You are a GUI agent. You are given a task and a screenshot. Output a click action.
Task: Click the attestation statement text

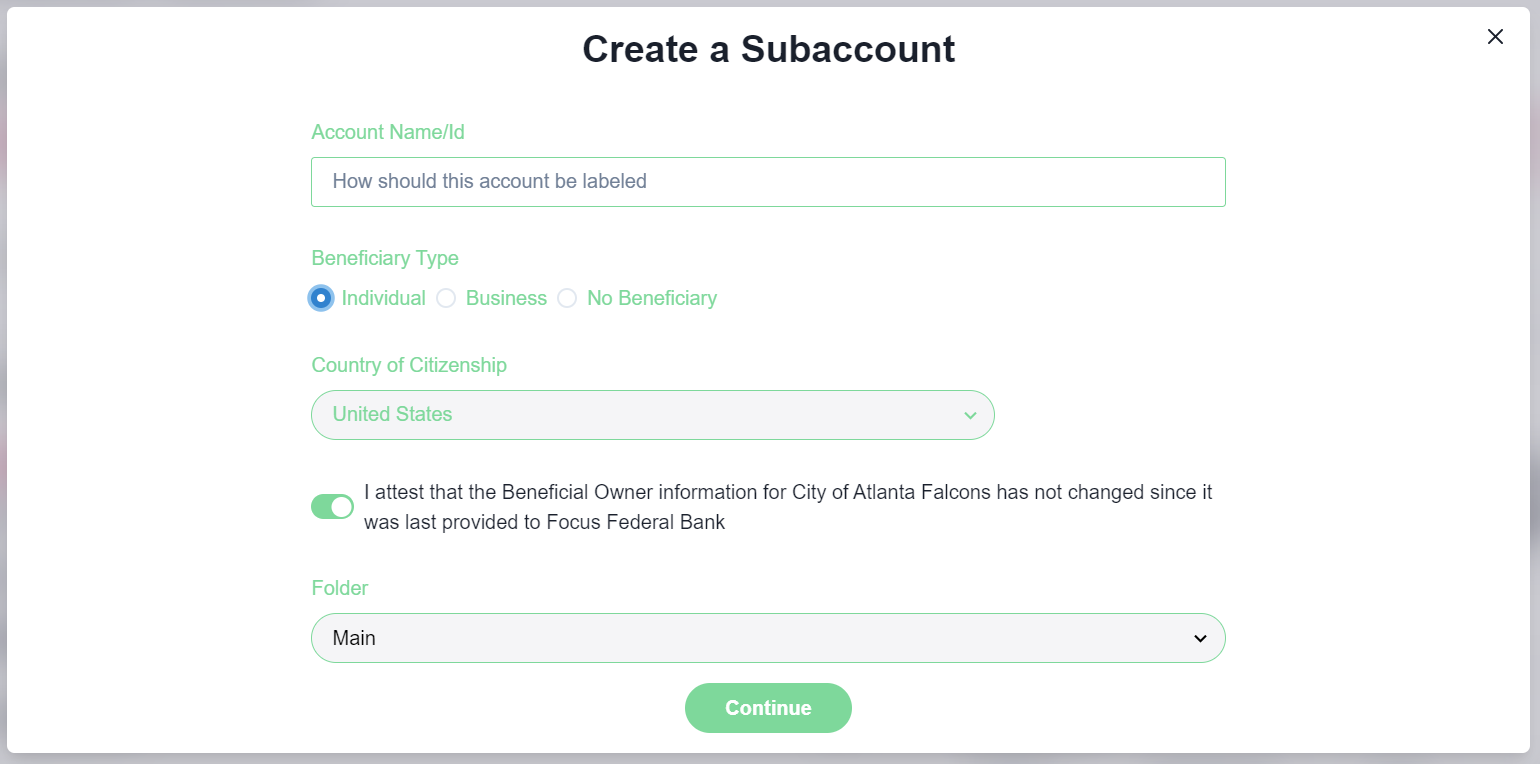point(787,507)
